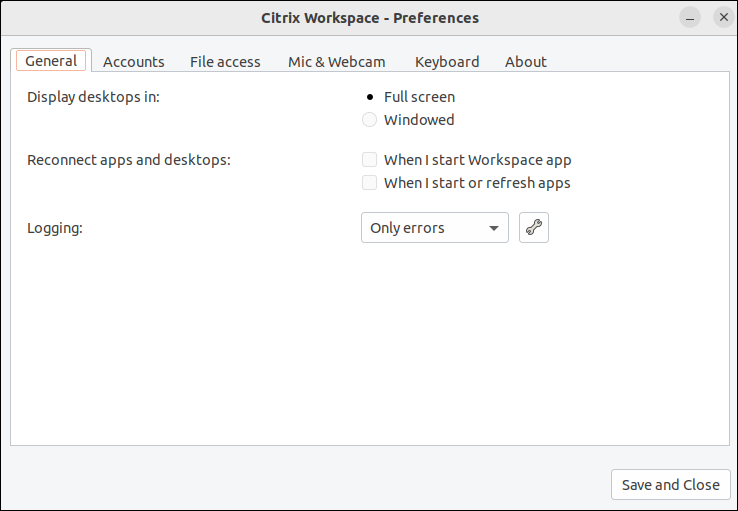Expand the Only errors logging dropdown

pos(435,228)
